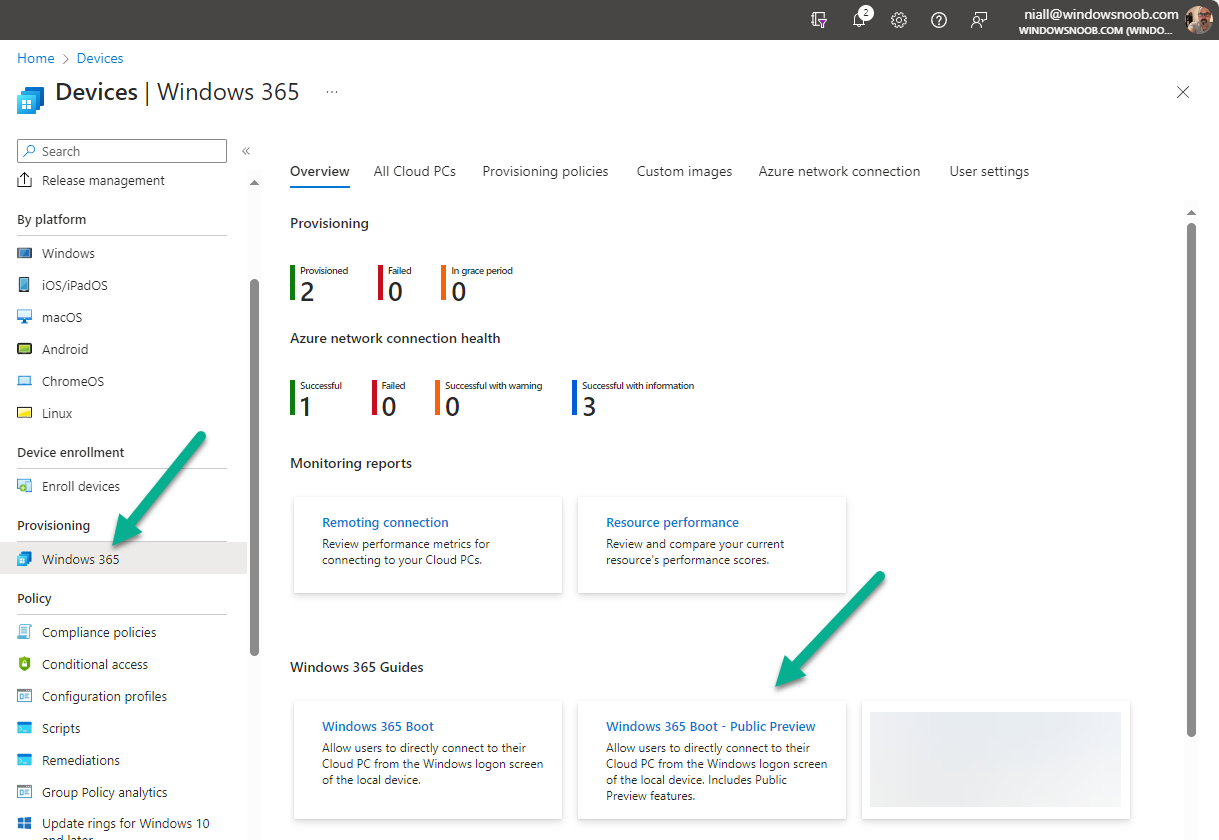The width and height of the screenshot is (1219, 840).
Task: Open the Resource performance report link
Action: point(672,522)
